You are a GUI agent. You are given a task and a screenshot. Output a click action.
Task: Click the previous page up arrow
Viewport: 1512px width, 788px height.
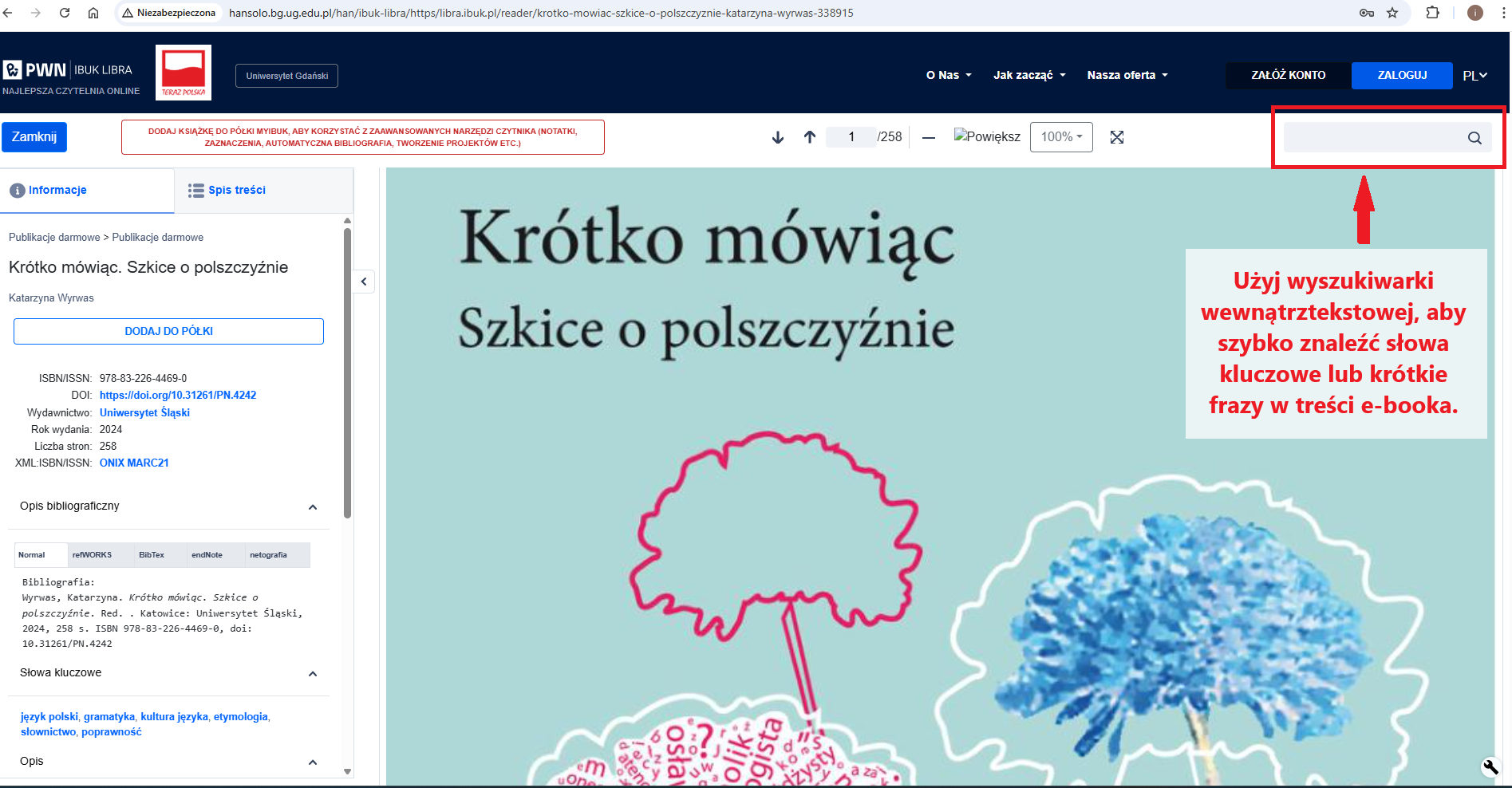pos(810,137)
